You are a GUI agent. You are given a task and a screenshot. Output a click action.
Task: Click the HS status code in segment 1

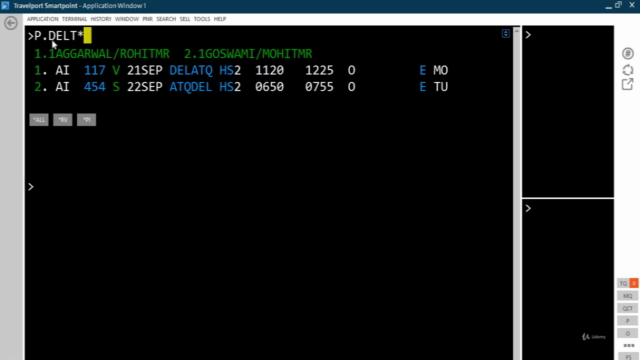coord(226,70)
